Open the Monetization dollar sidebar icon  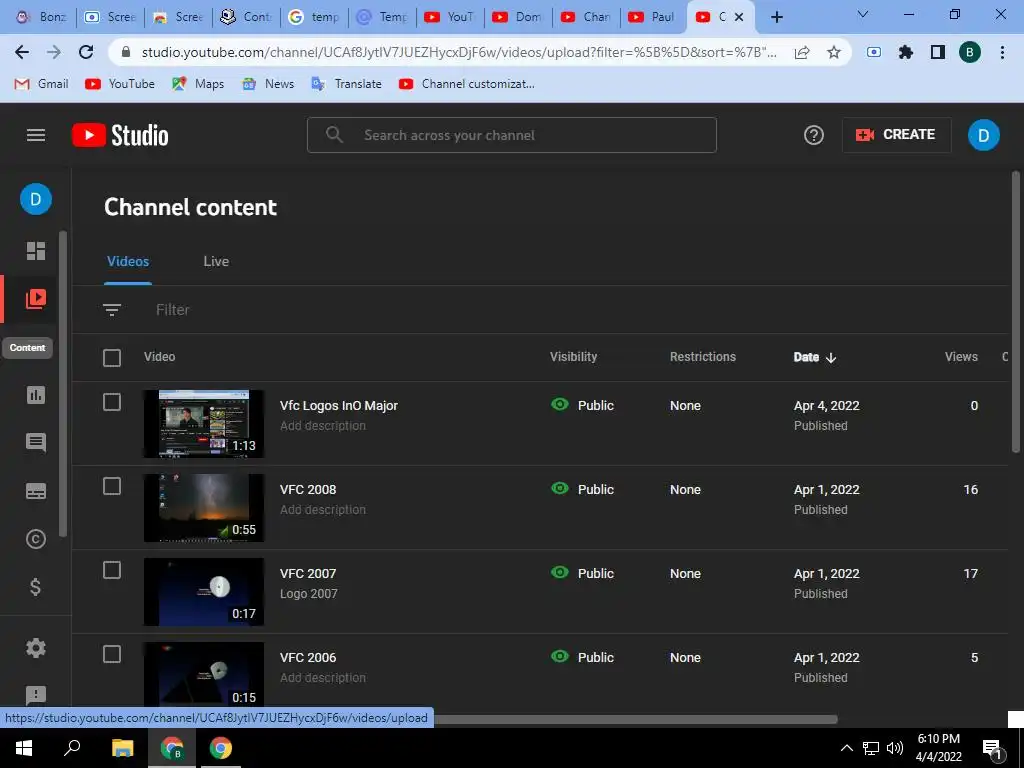pyautogui.click(x=36, y=587)
